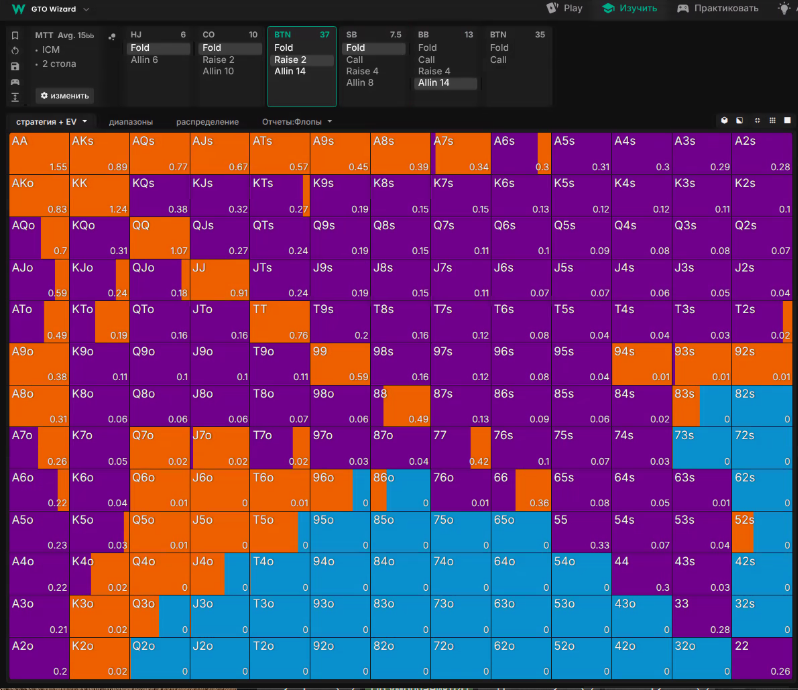
Task: Select 'Allin 14' for BTN
Action: click(x=291, y=72)
